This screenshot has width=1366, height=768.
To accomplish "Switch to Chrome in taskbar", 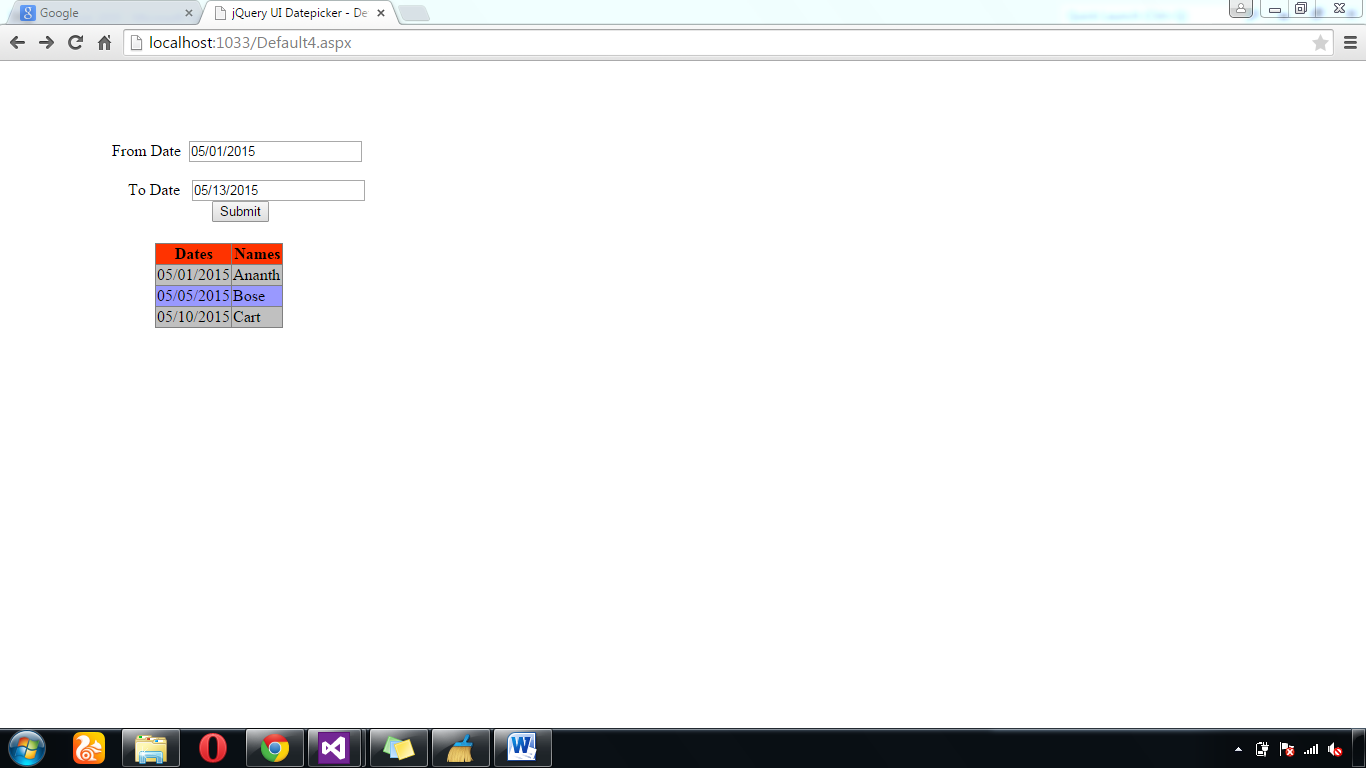I will (x=275, y=748).
